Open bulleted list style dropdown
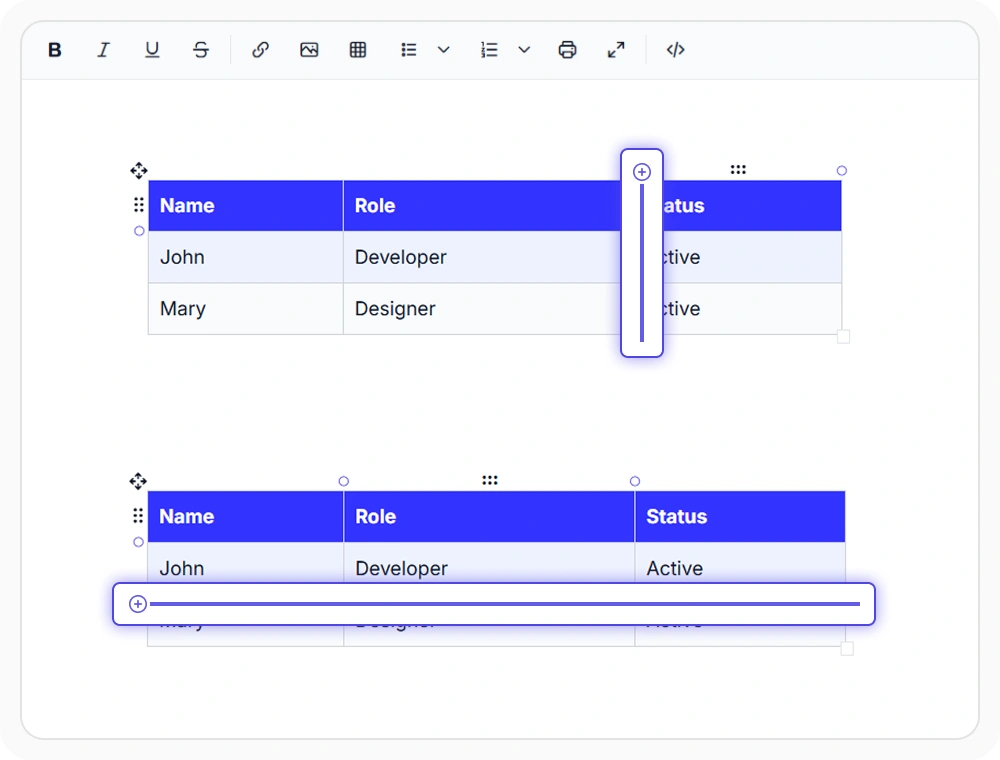 point(444,50)
